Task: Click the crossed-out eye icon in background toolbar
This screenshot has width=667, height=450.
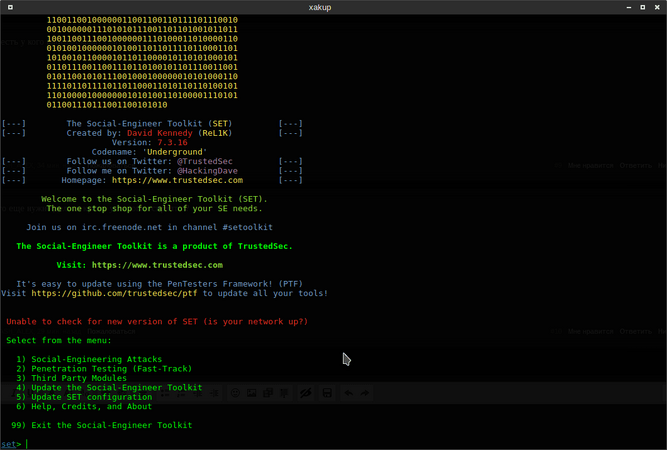Action: 305,393
